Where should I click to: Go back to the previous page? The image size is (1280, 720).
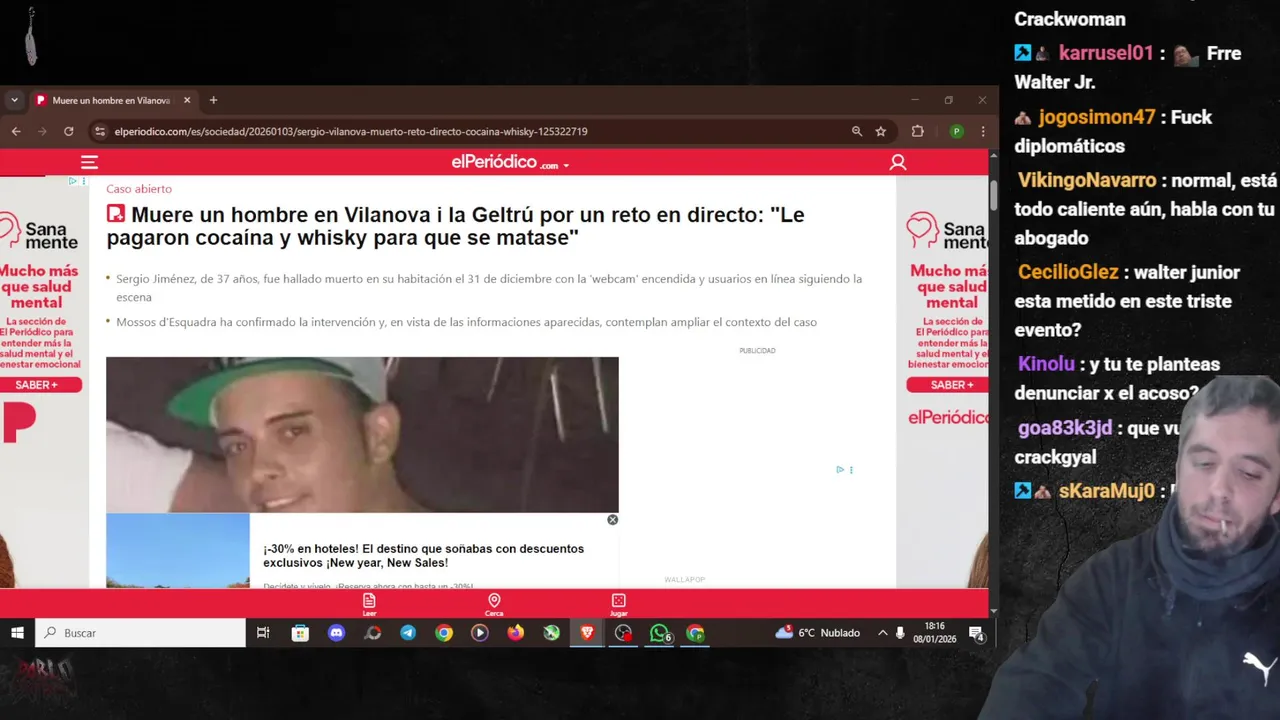click(x=16, y=131)
